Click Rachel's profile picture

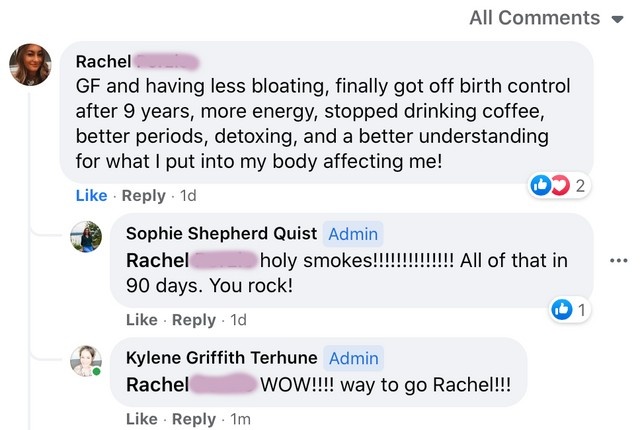coord(30,66)
